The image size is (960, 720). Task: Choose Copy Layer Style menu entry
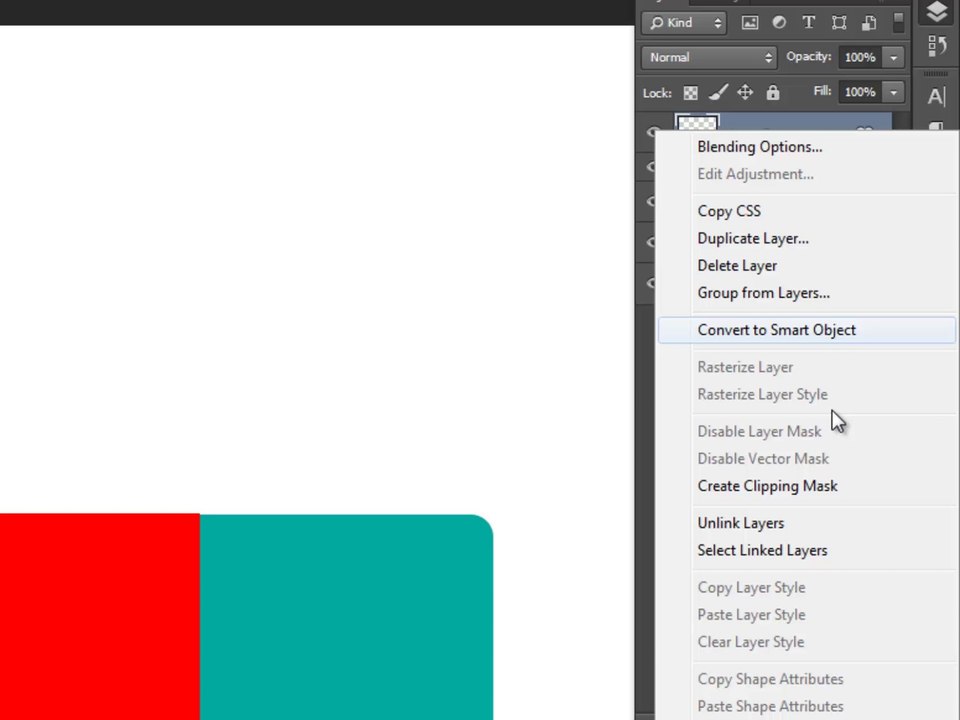(x=751, y=588)
